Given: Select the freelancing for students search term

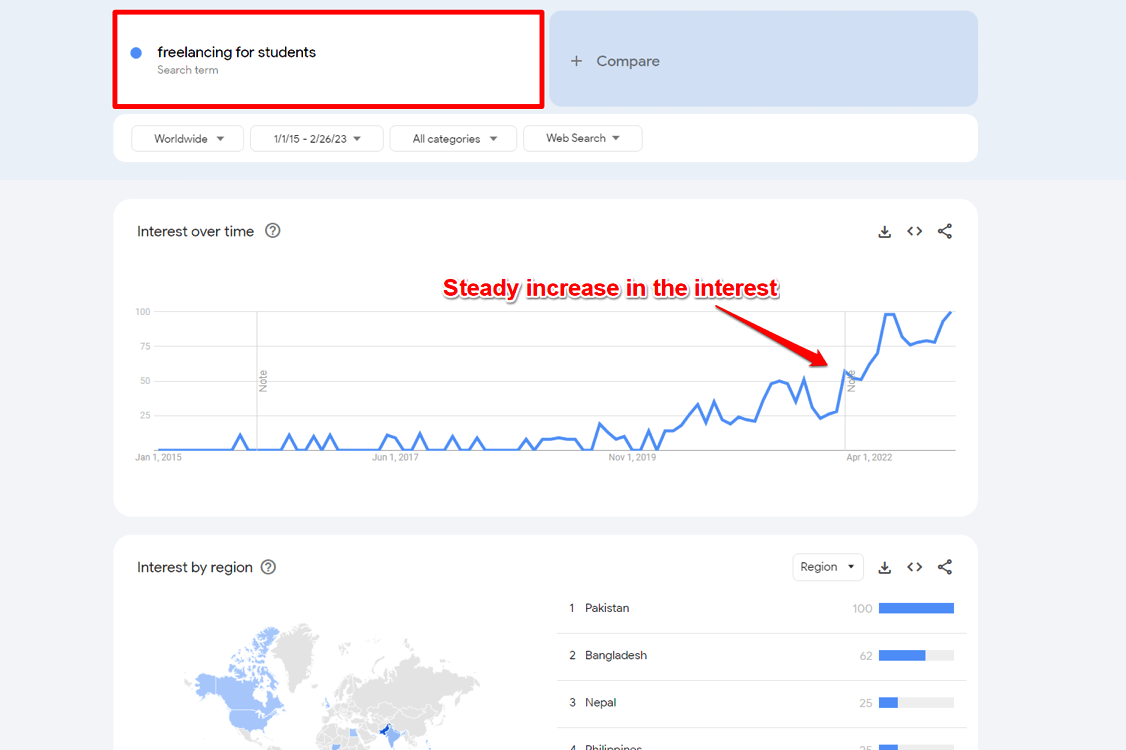Looking at the screenshot, I should coord(235,52).
